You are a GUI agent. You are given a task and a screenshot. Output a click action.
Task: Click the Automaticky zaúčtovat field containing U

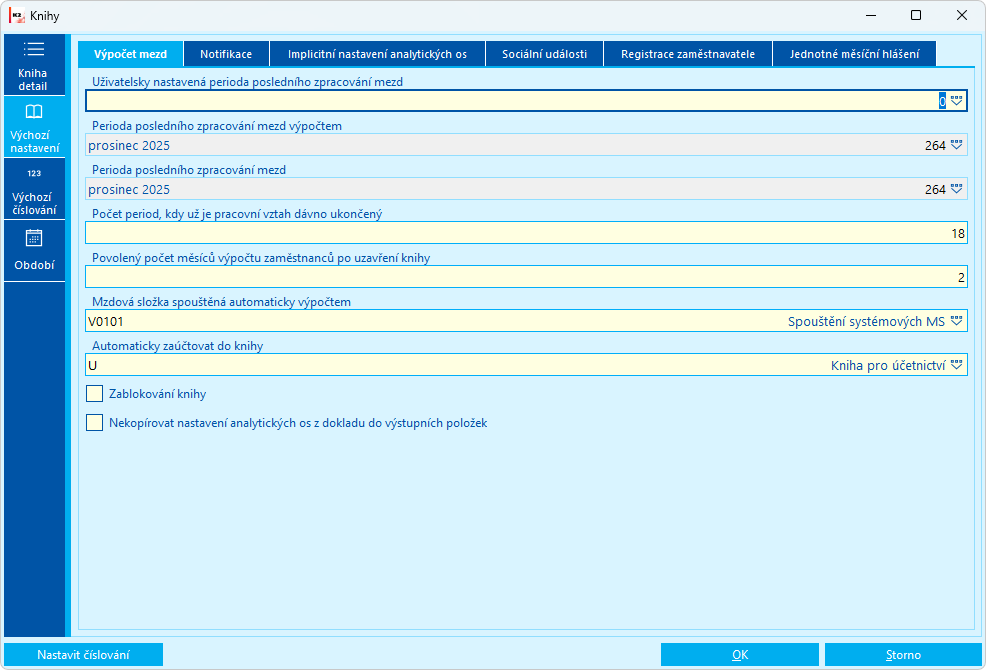click(x=526, y=366)
